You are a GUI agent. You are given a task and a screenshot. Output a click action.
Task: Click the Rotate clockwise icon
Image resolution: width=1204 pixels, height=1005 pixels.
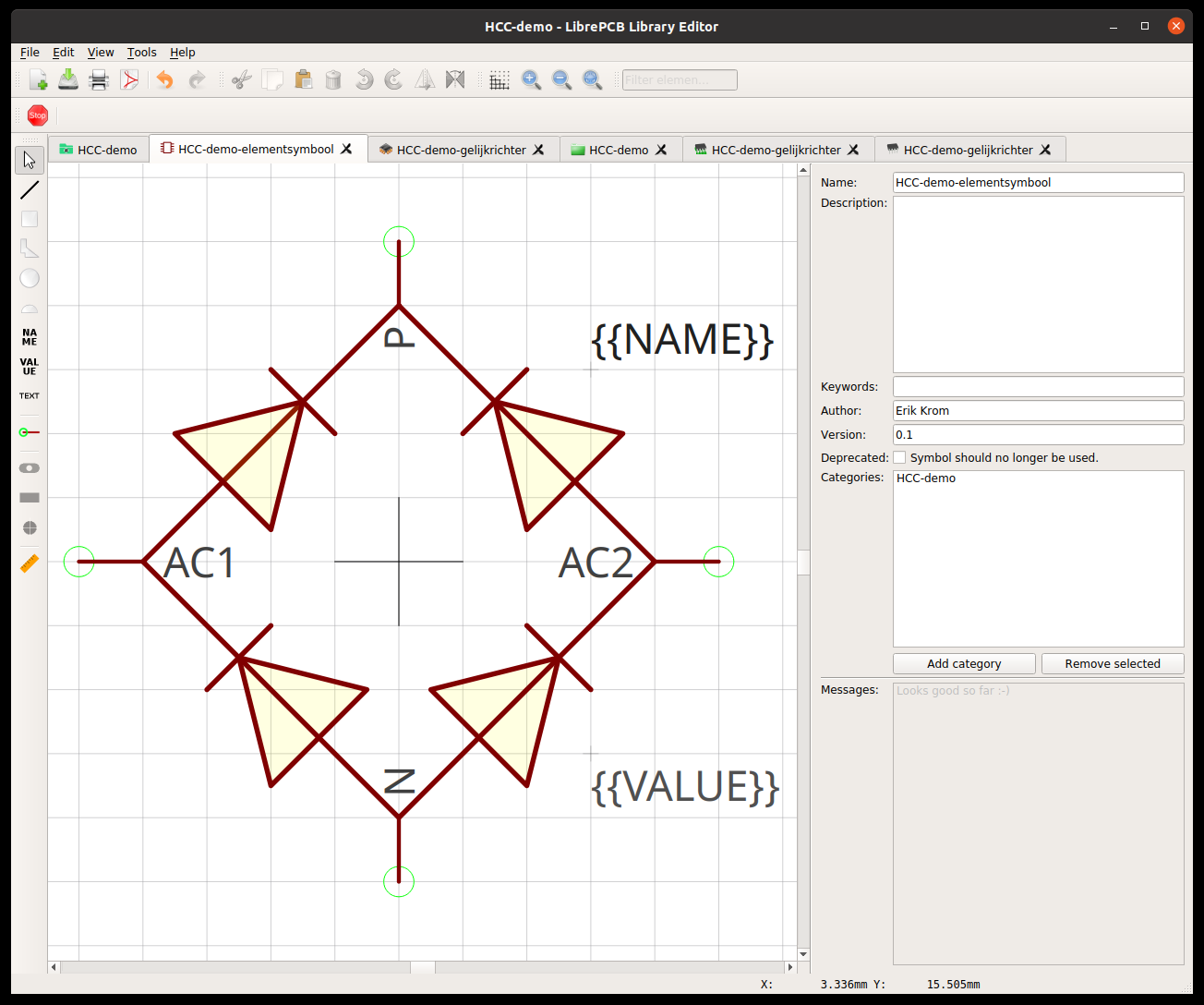click(x=394, y=80)
